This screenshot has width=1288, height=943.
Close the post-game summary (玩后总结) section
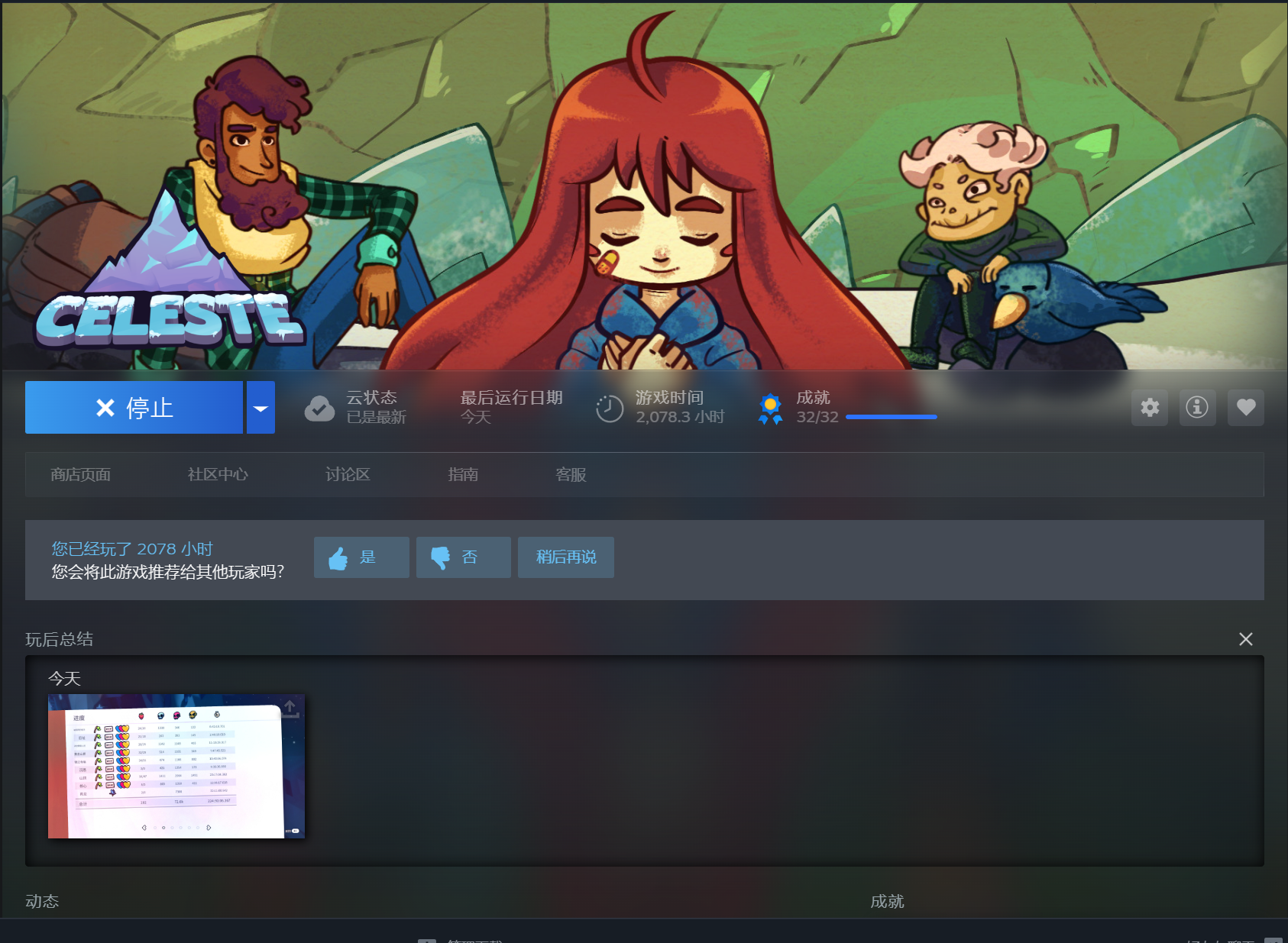pos(1245,639)
